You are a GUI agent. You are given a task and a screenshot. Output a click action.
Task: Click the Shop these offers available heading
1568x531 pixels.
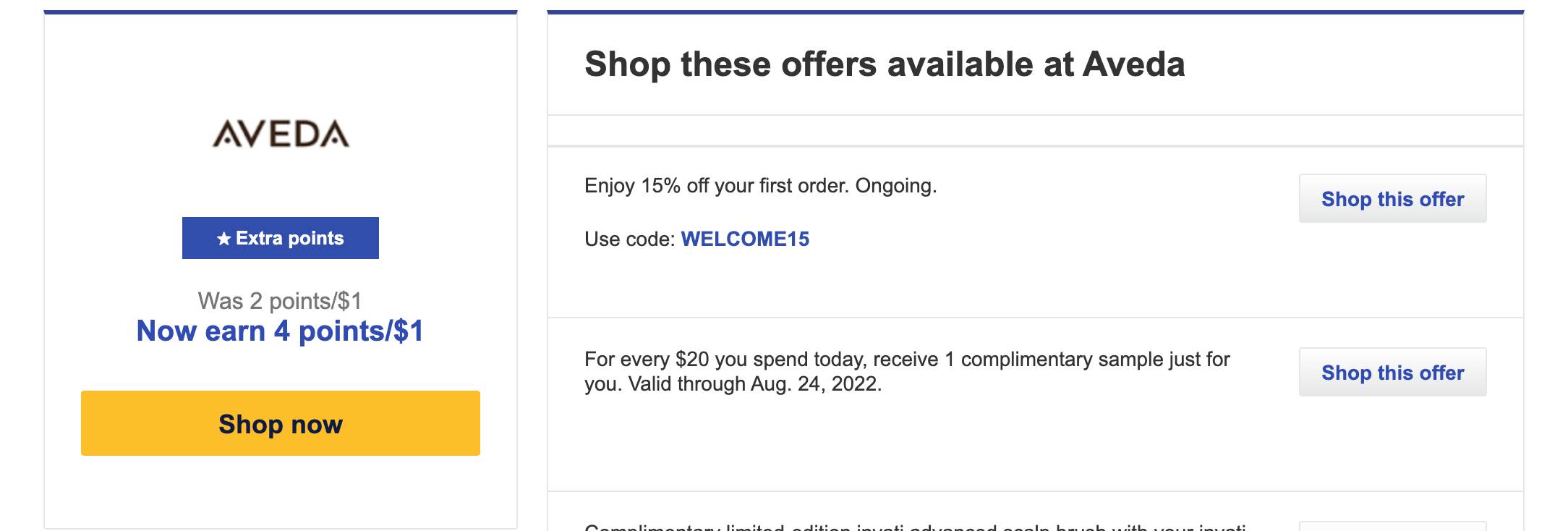[885, 64]
